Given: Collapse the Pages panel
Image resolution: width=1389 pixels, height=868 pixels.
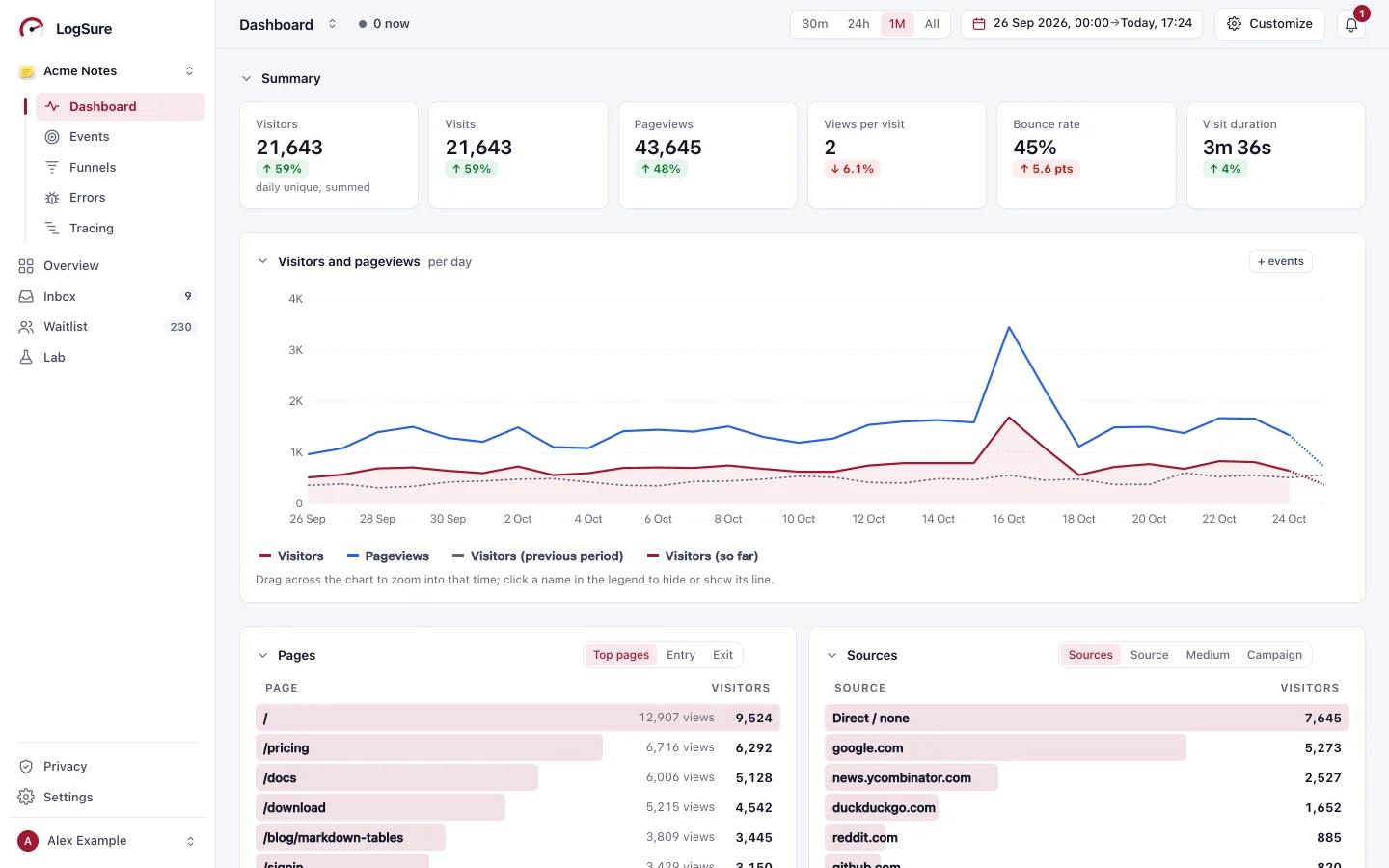Looking at the screenshot, I should (x=262, y=655).
